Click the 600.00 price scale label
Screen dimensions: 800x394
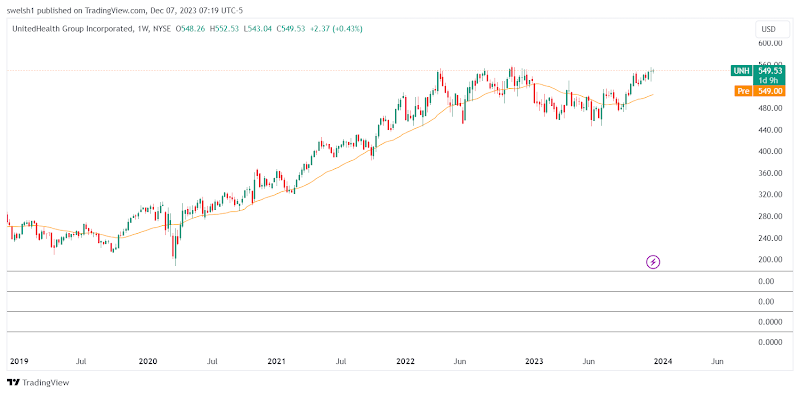pyautogui.click(x=771, y=43)
